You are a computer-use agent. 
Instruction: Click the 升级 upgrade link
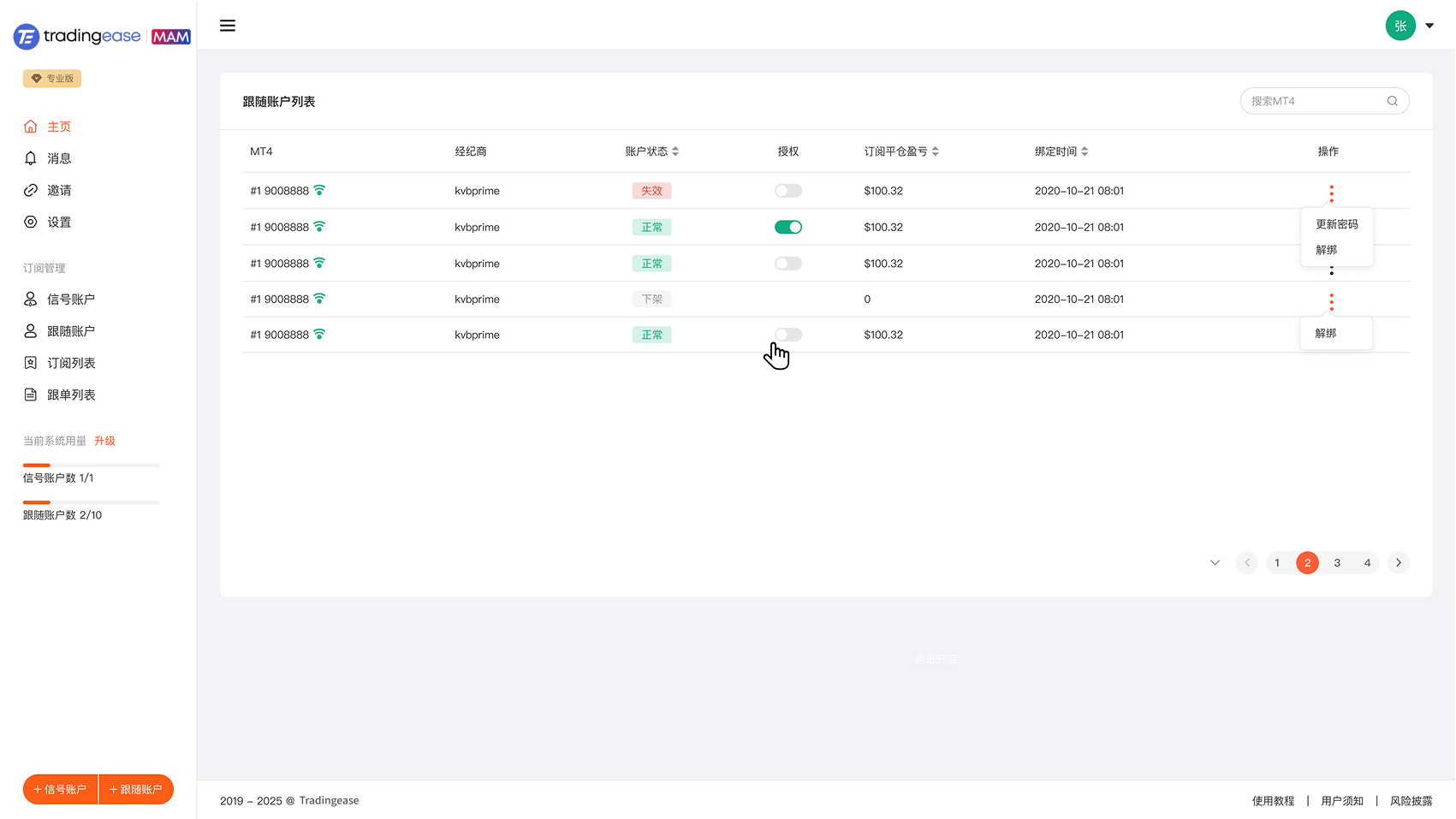point(104,441)
